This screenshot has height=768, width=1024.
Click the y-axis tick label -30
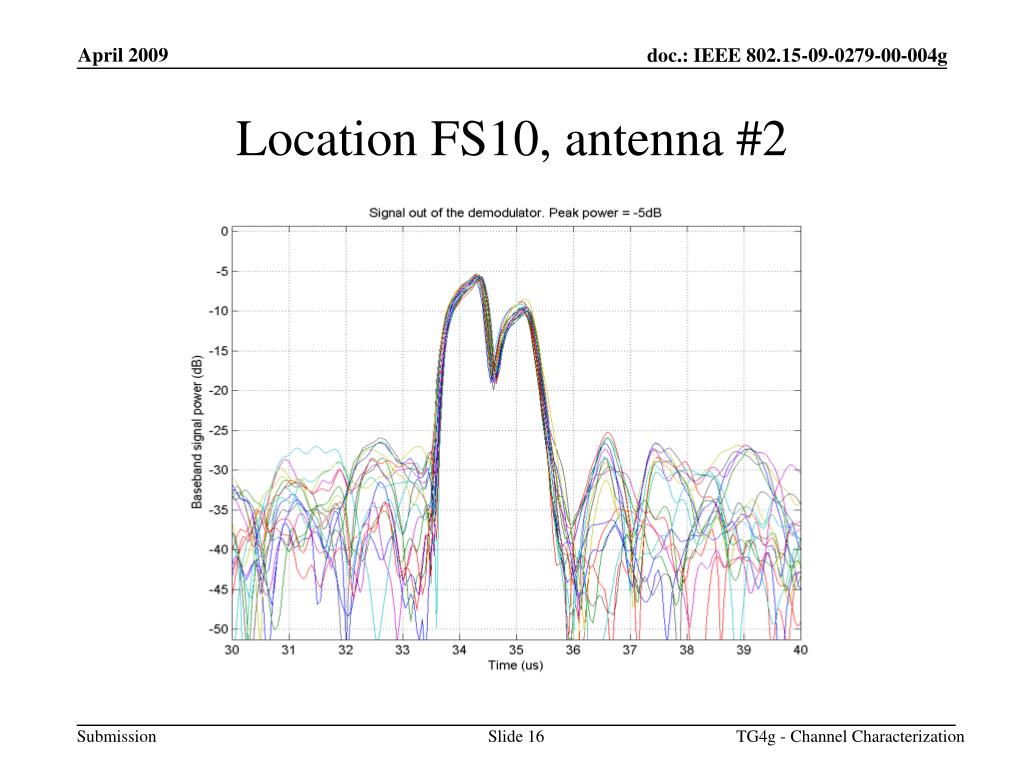pyautogui.click(x=219, y=470)
